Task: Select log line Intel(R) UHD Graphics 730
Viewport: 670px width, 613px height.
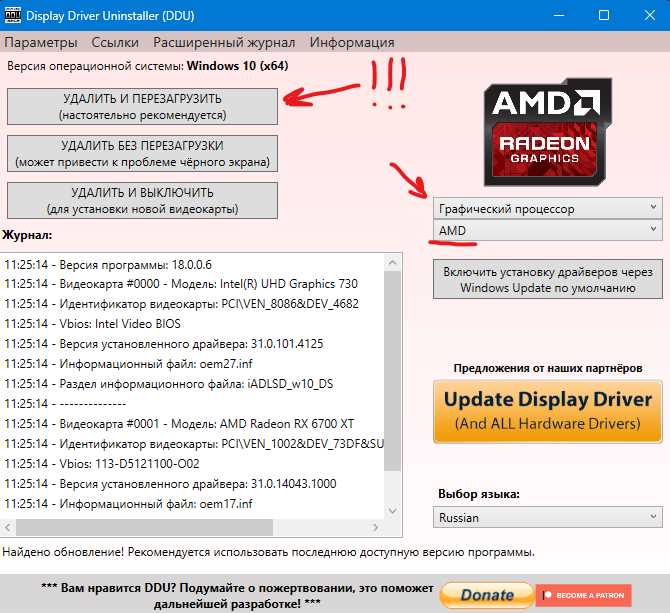Action: pos(181,284)
